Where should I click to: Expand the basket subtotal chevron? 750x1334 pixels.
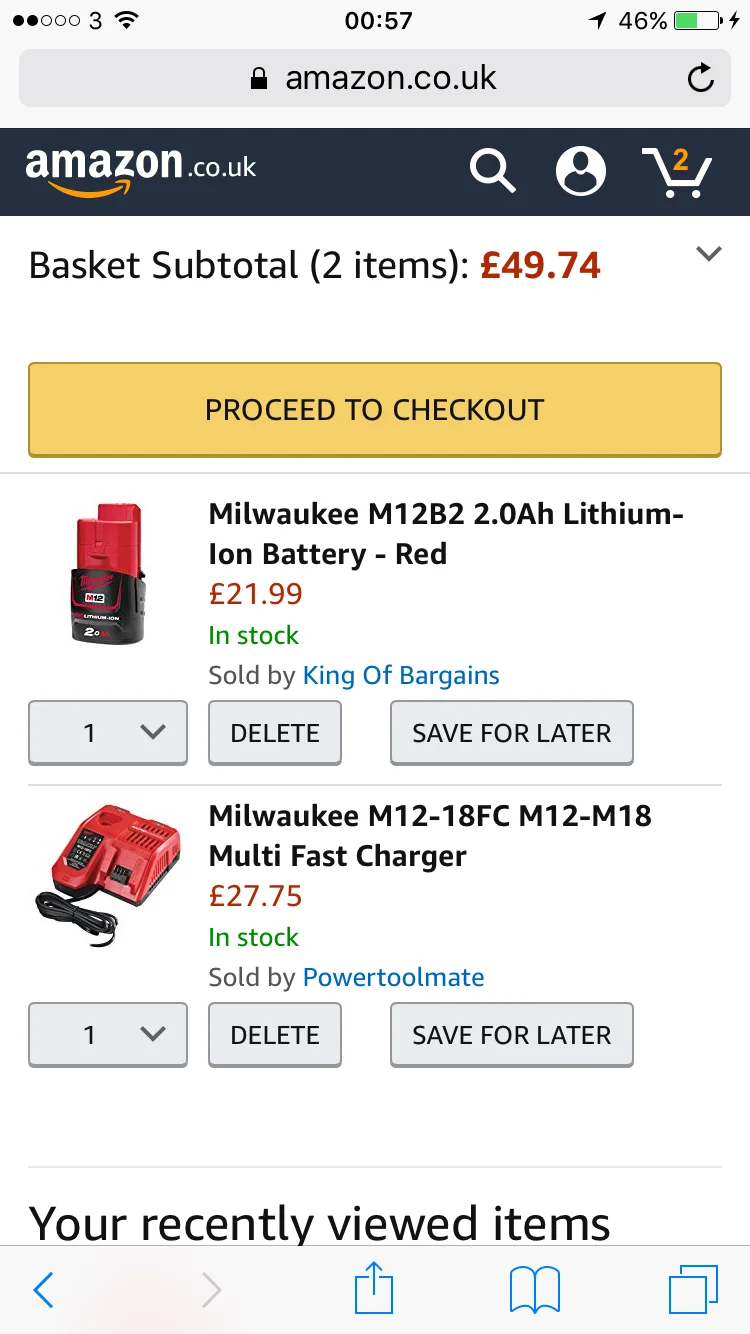pyautogui.click(x=709, y=254)
